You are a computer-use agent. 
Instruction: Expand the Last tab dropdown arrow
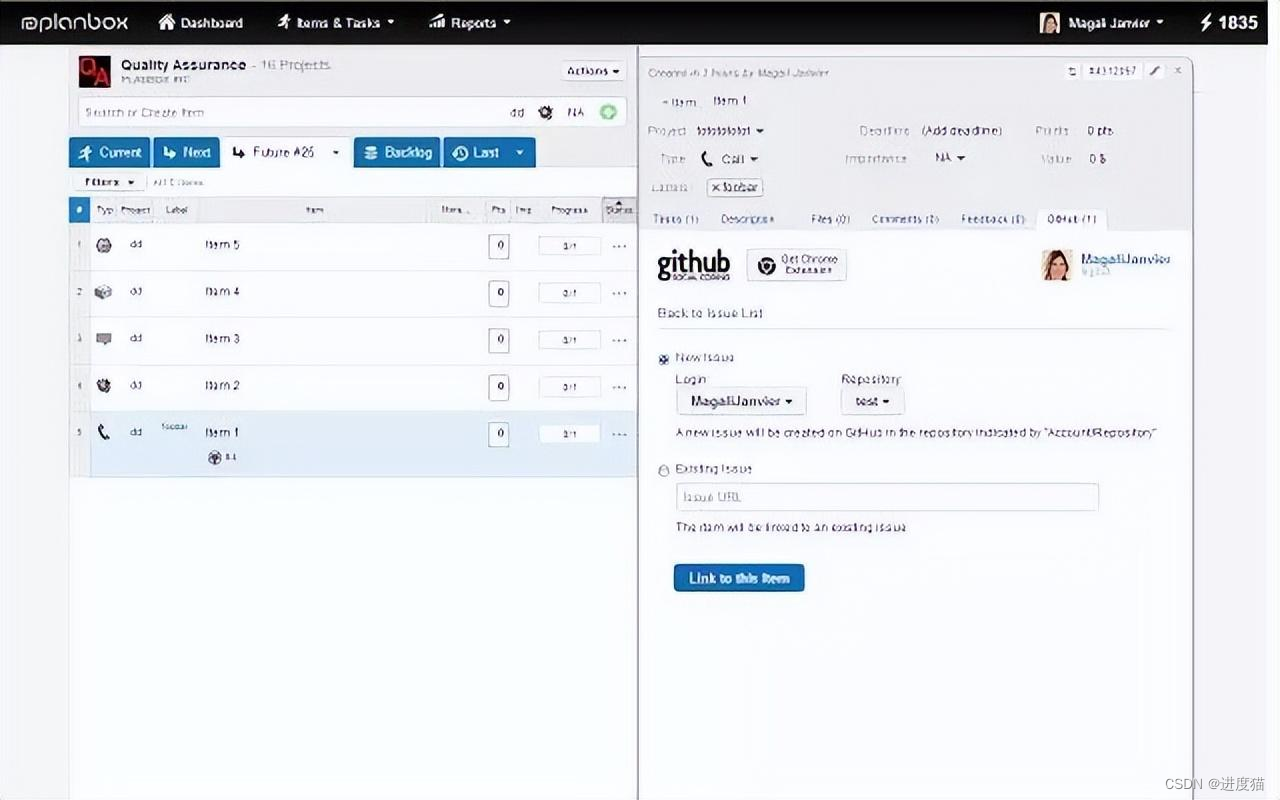click(520, 152)
